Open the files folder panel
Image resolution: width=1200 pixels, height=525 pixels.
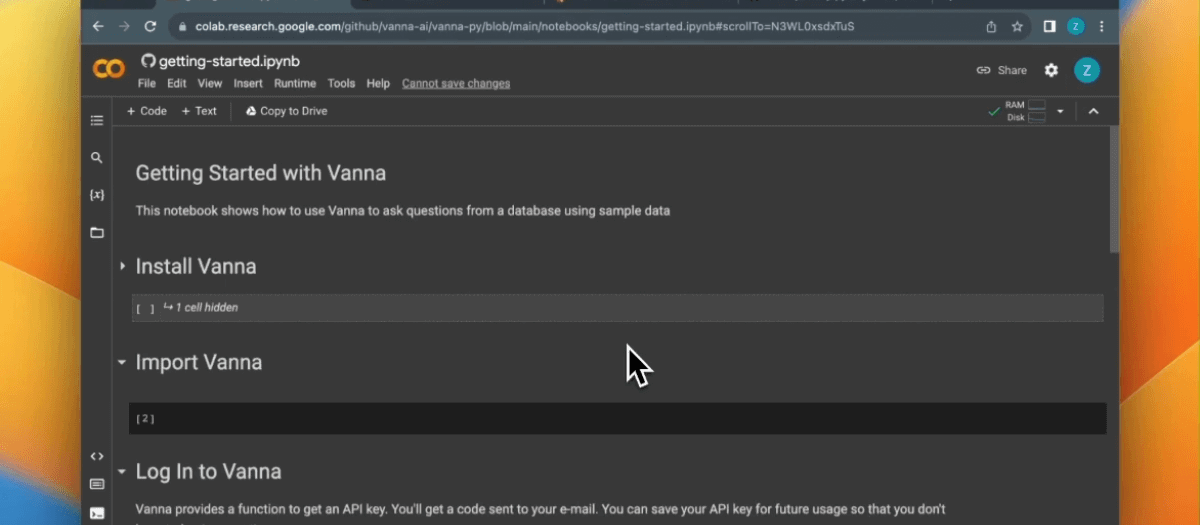97,233
